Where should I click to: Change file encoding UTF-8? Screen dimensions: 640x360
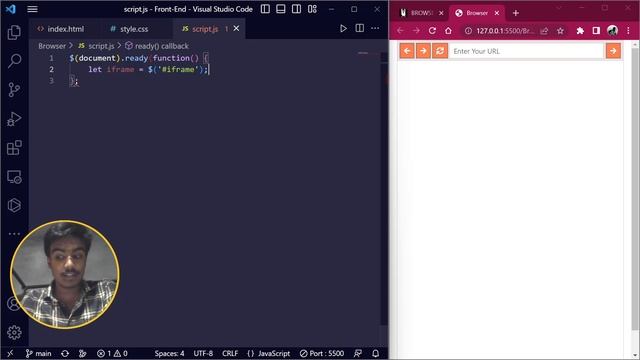pyautogui.click(x=203, y=353)
